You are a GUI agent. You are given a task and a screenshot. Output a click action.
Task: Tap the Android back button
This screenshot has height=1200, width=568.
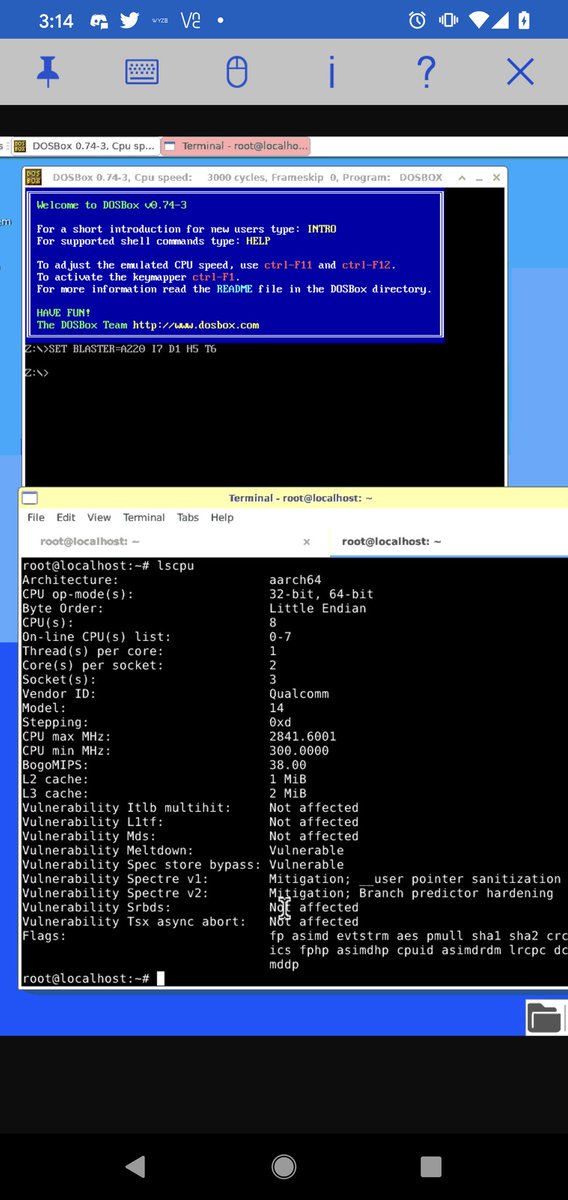point(137,1166)
